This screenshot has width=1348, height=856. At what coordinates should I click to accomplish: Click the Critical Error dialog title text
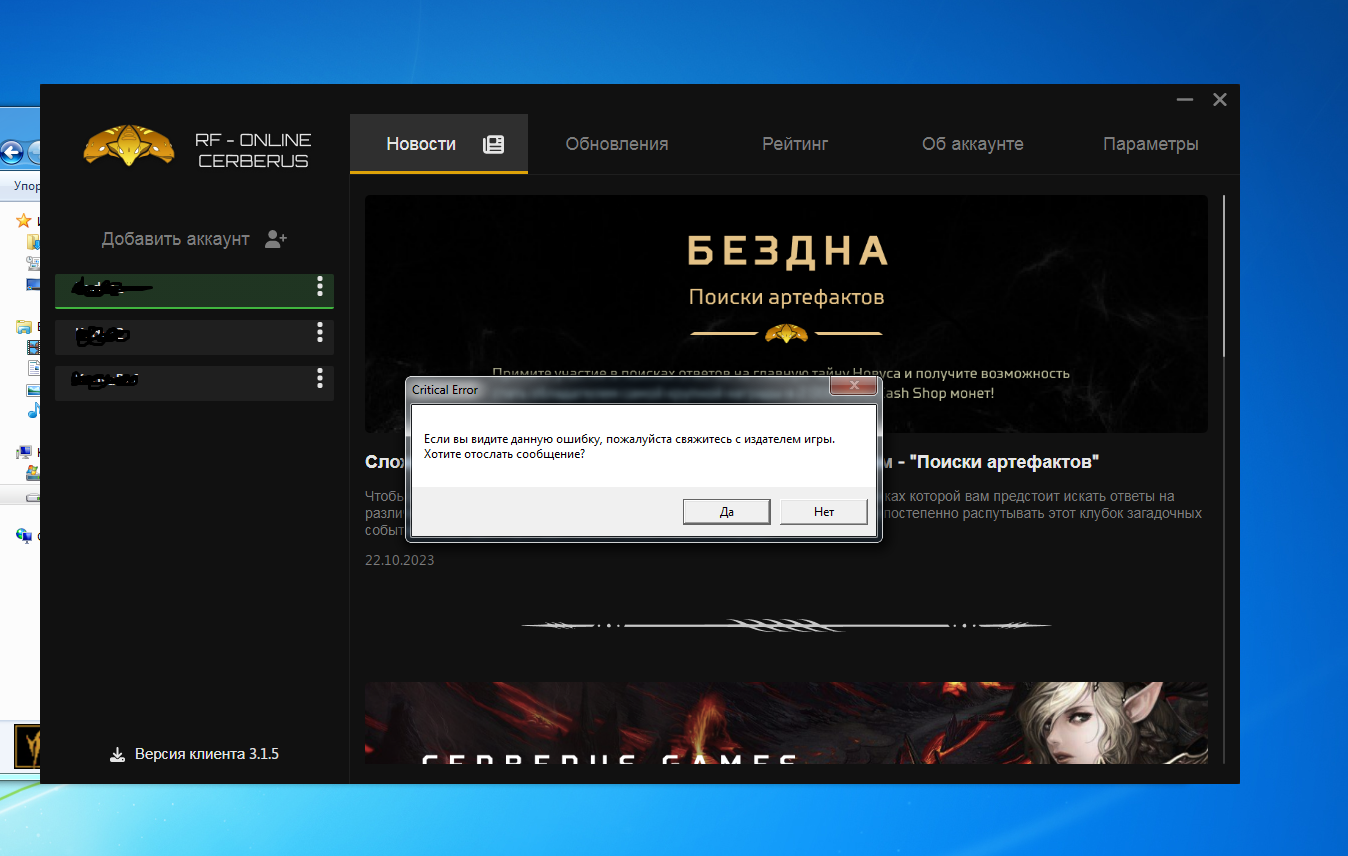445,390
